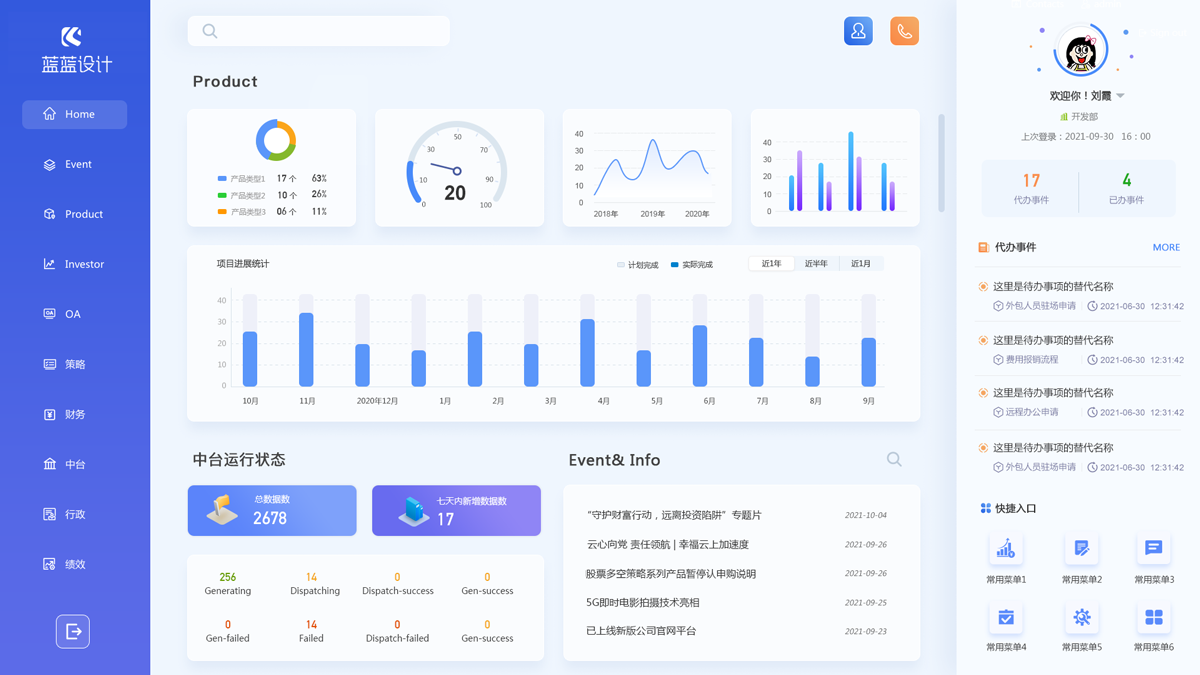Open the 财务 sidebar menu item
Image resolution: width=1200 pixels, height=675 pixels.
coord(75,414)
